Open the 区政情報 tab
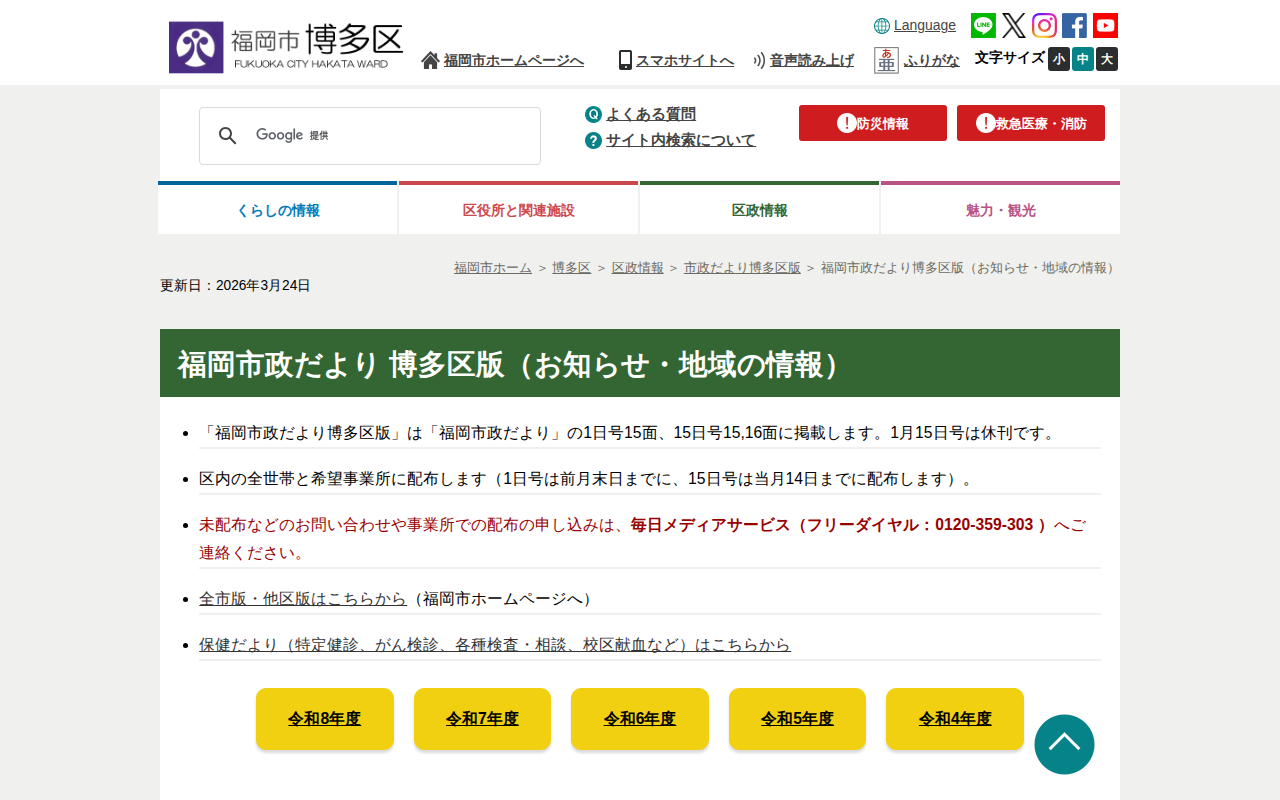 760,209
